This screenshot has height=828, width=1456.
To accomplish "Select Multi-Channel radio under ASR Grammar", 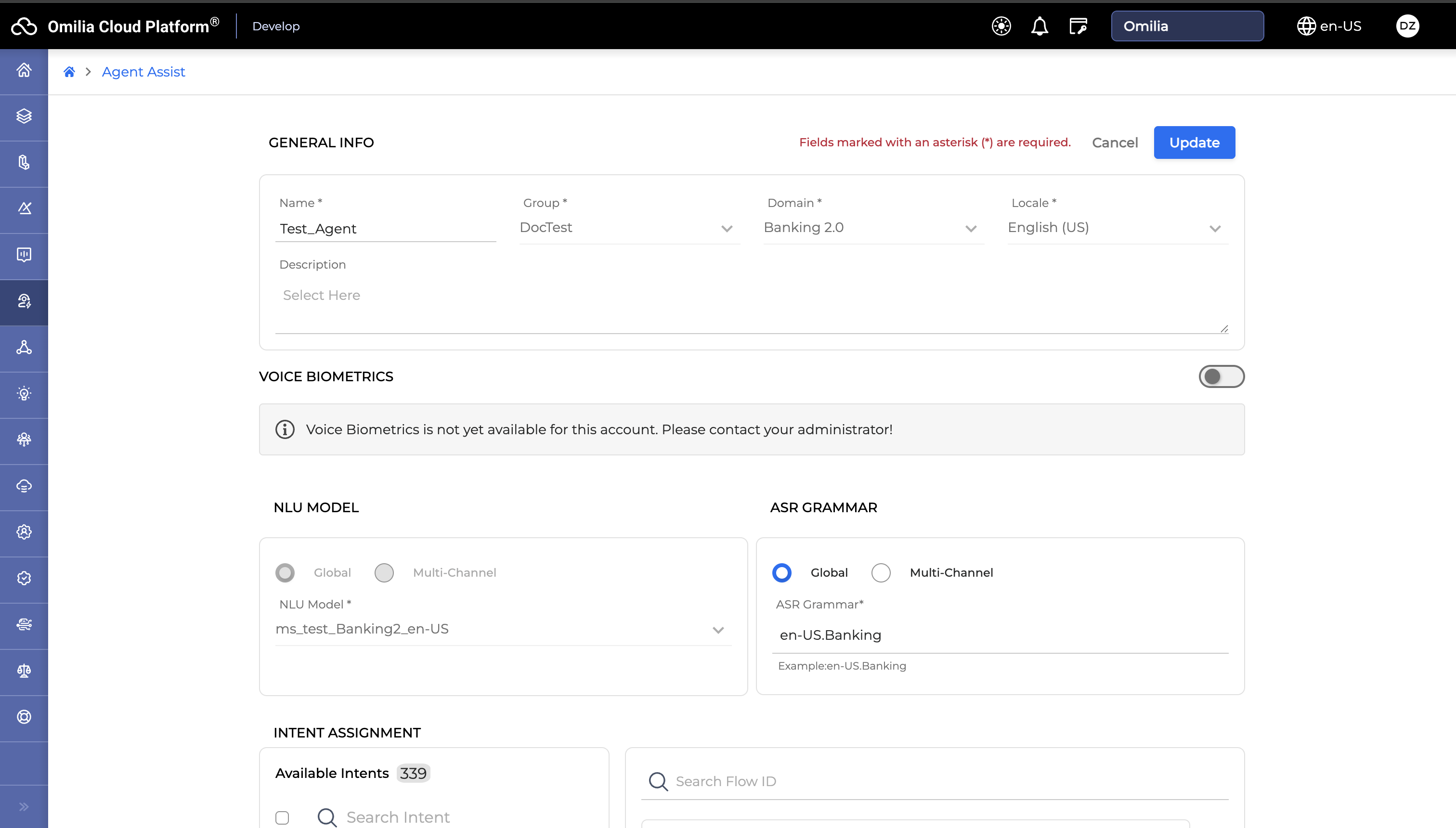I will [x=881, y=573].
